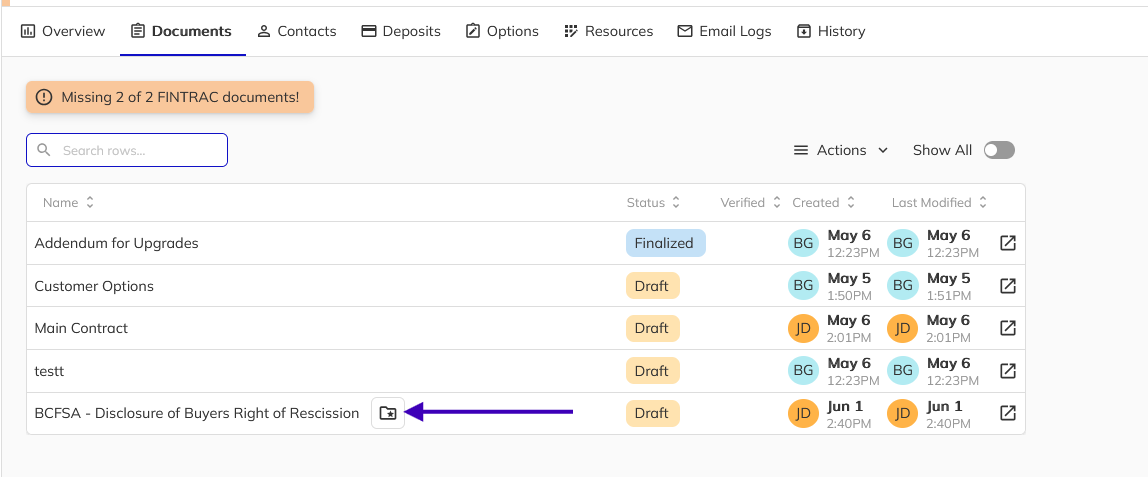Click BG last modified avatar in Addendum row

(903, 244)
